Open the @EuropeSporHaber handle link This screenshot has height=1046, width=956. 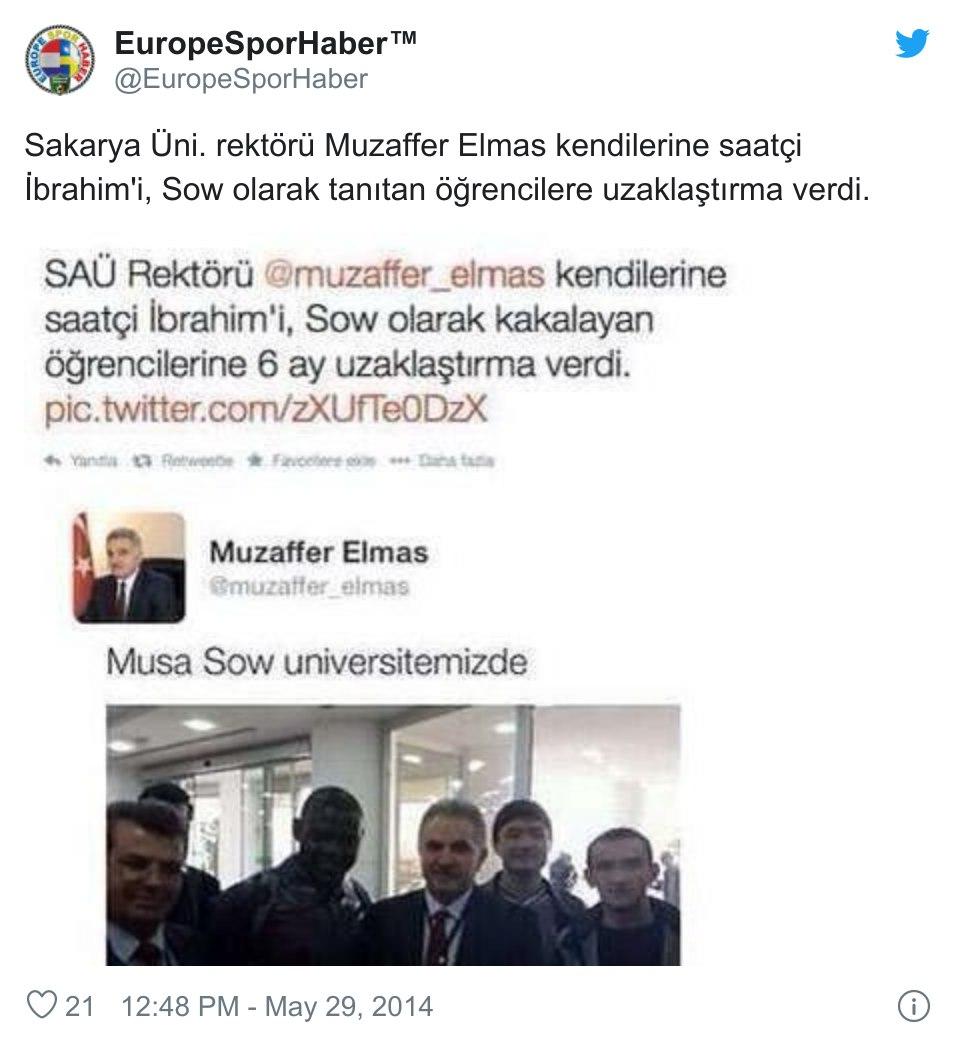tap(241, 79)
